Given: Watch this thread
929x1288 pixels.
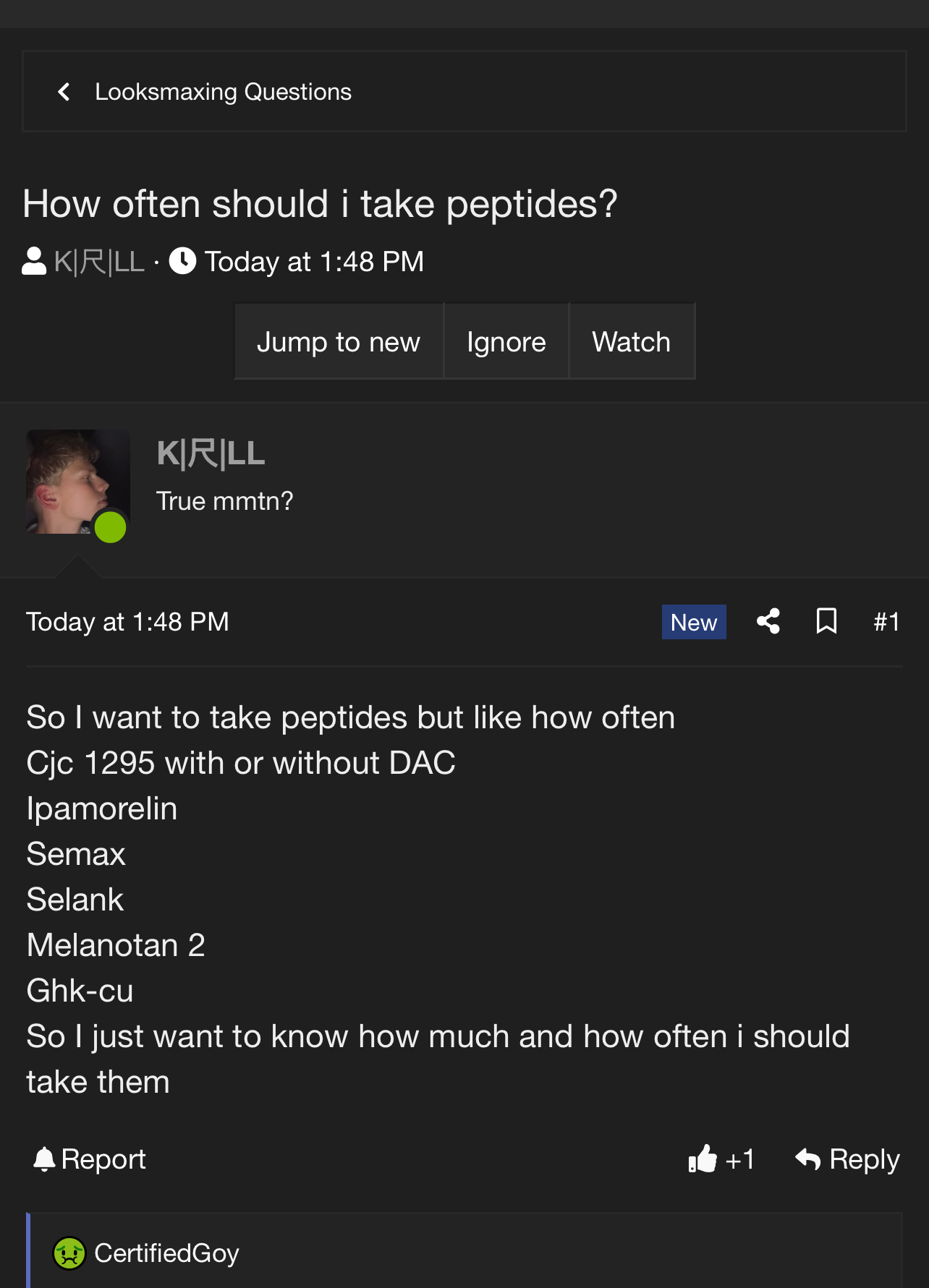Looking at the screenshot, I should point(631,341).
